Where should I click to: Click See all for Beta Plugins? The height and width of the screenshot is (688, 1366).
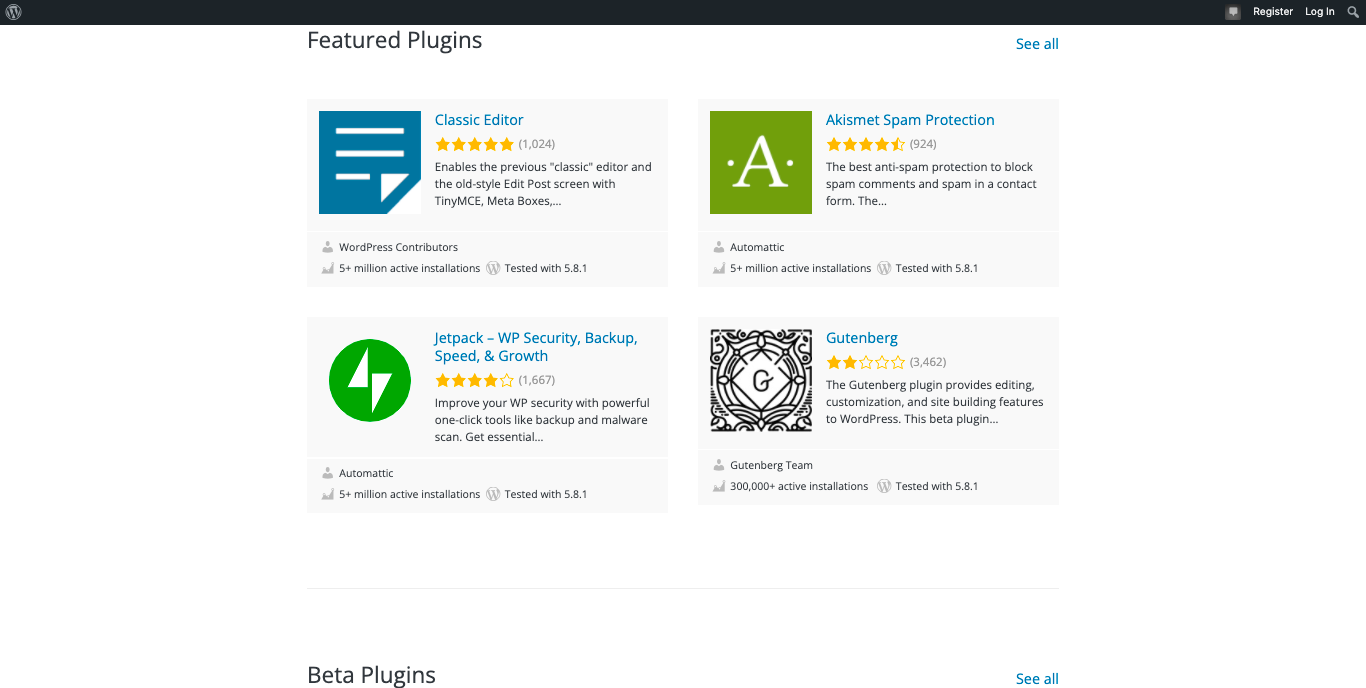pyautogui.click(x=1036, y=679)
